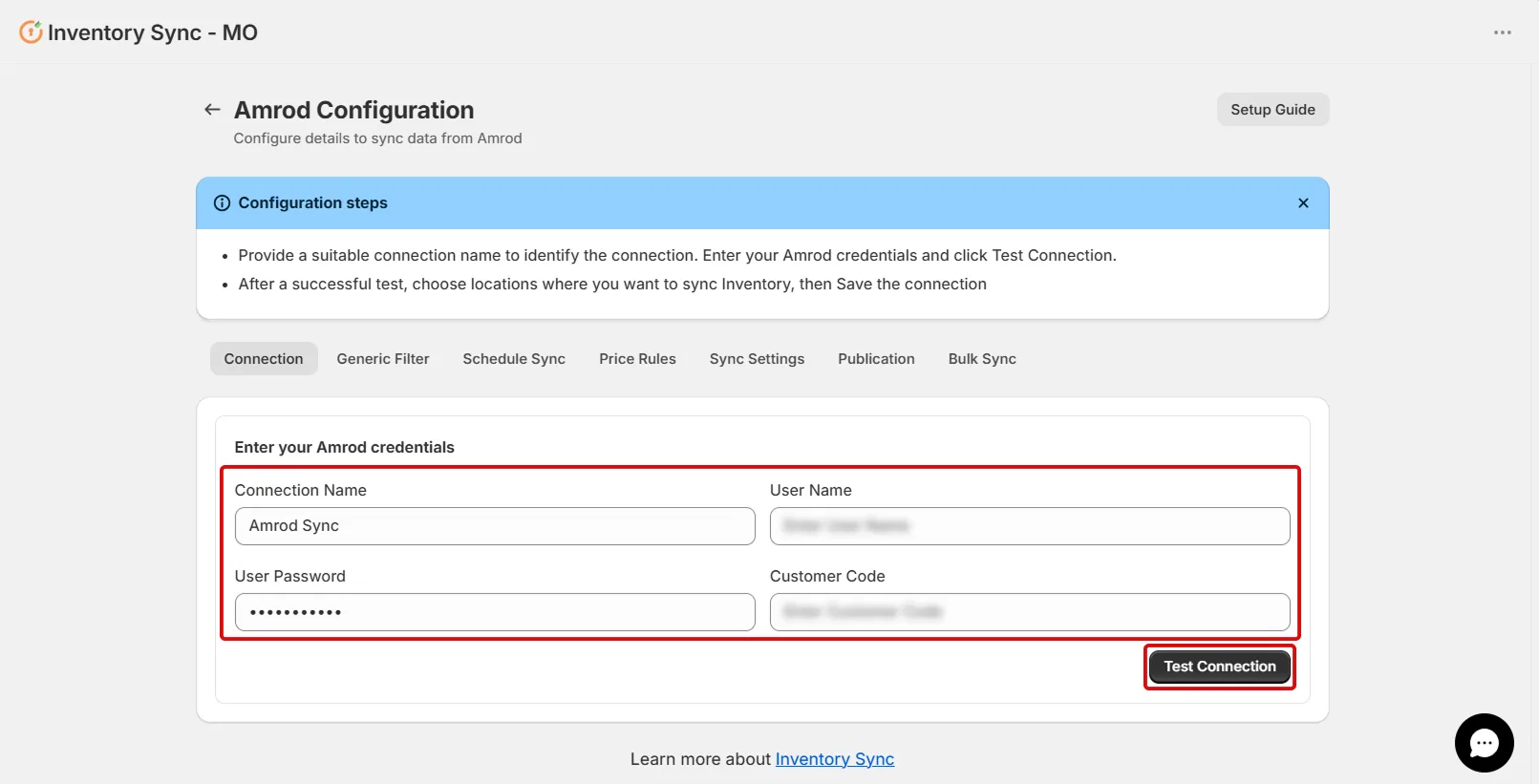Follow the Inventory Sync link
The image size is (1539, 784).
[835, 759]
